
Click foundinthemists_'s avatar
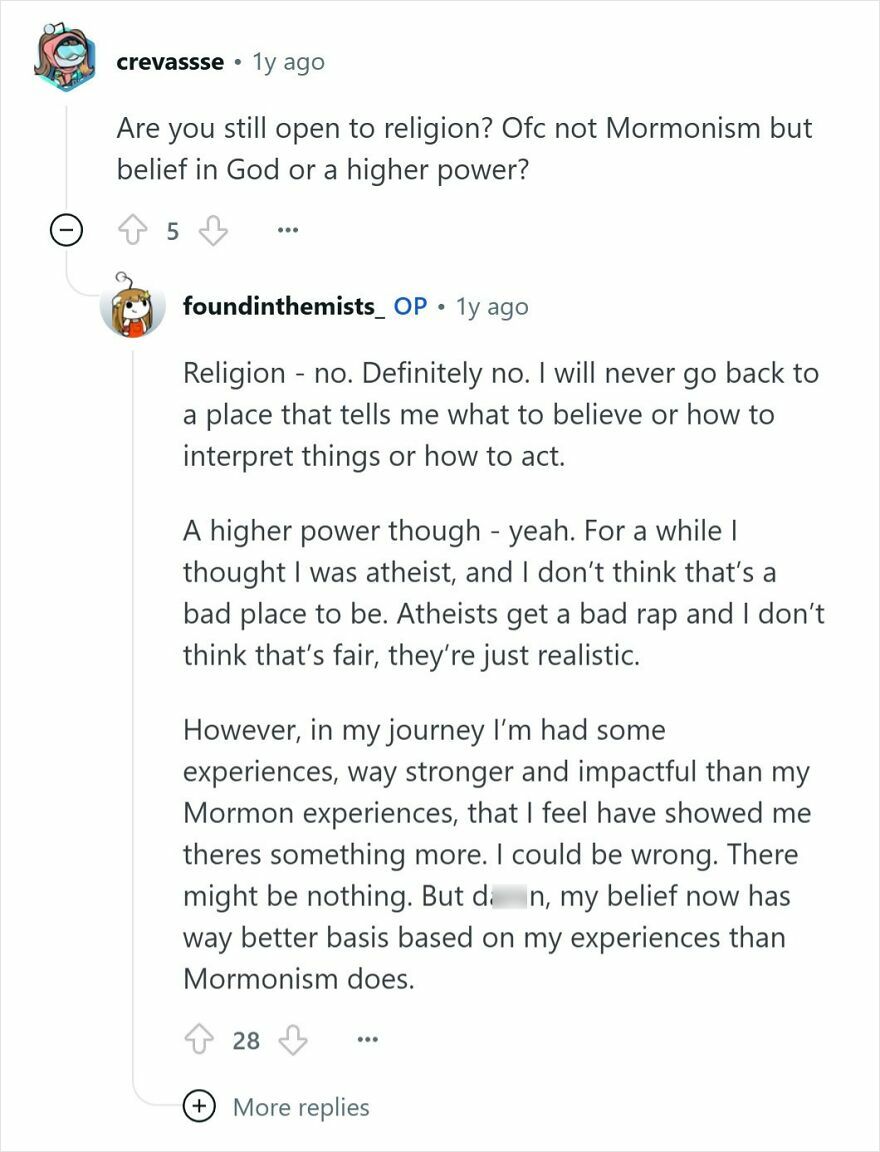pyautogui.click(x=132, y=307)
